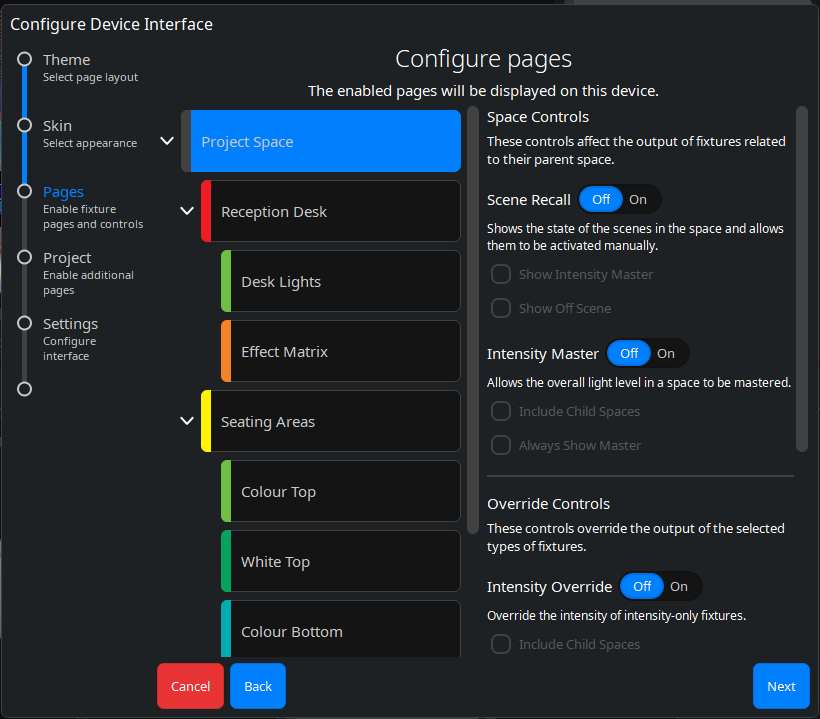Click the Pages step circle marker
This screenshot has height=719, width=820.
(x=25, y=192)
